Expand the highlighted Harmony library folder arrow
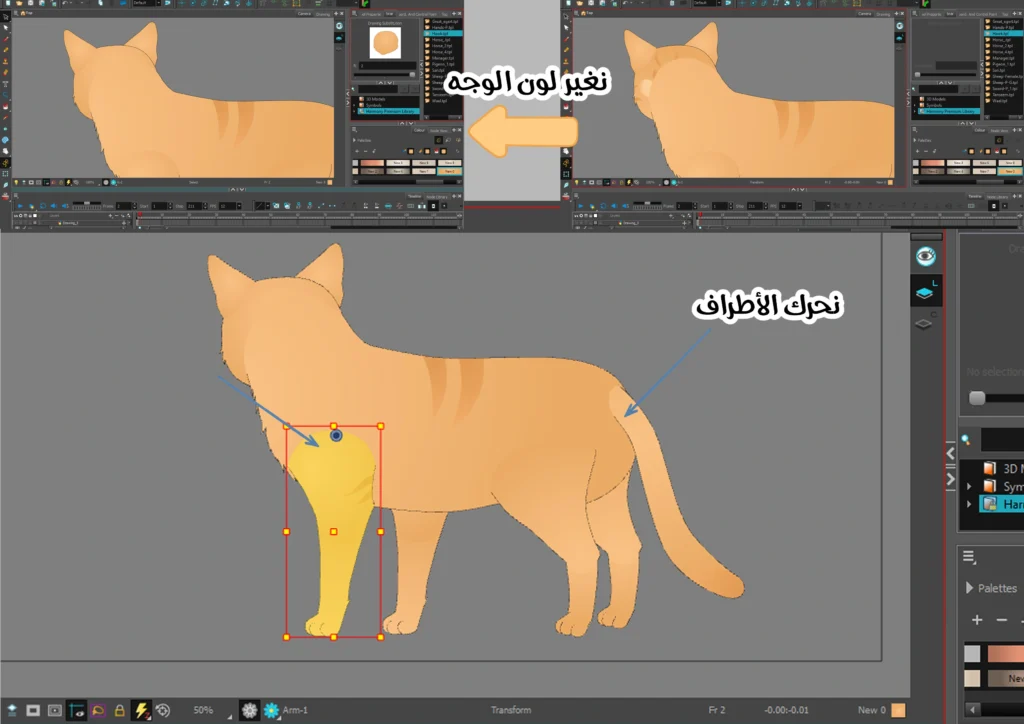This screenshot has height=724, width=1024. (x=969, y=504)
